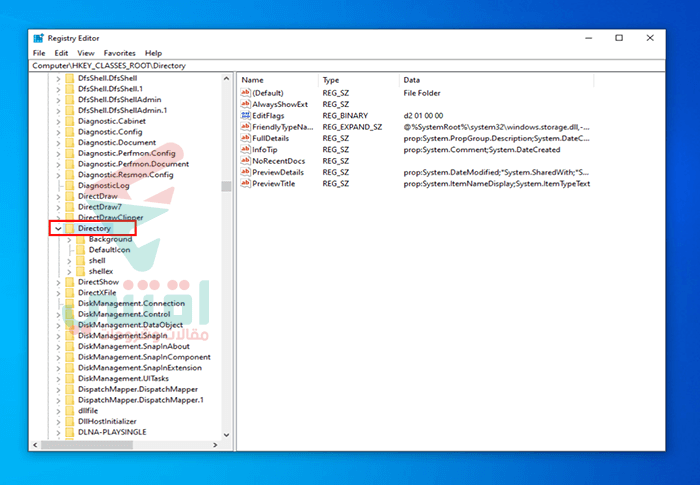The width and height of the screenshot is (700, 485).
Task: Click the NoRecentDocs string value icon
Action: 246,161
